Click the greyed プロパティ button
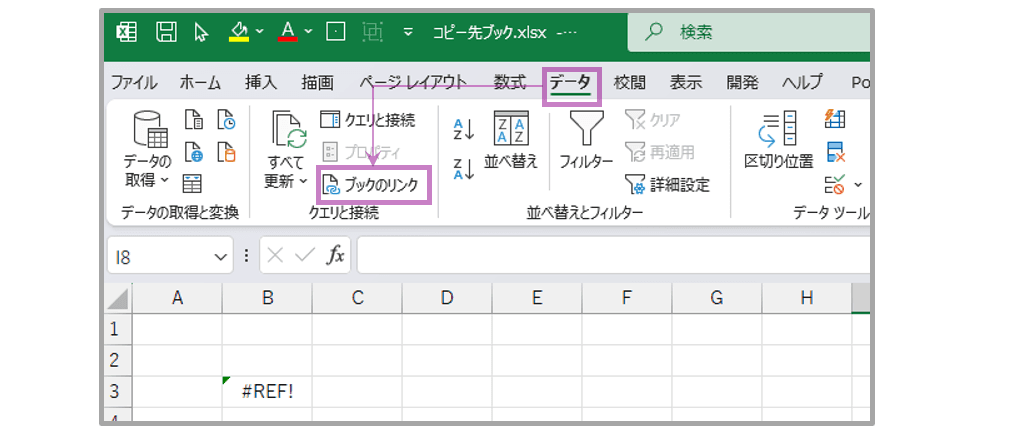 (x=361, y=152)
